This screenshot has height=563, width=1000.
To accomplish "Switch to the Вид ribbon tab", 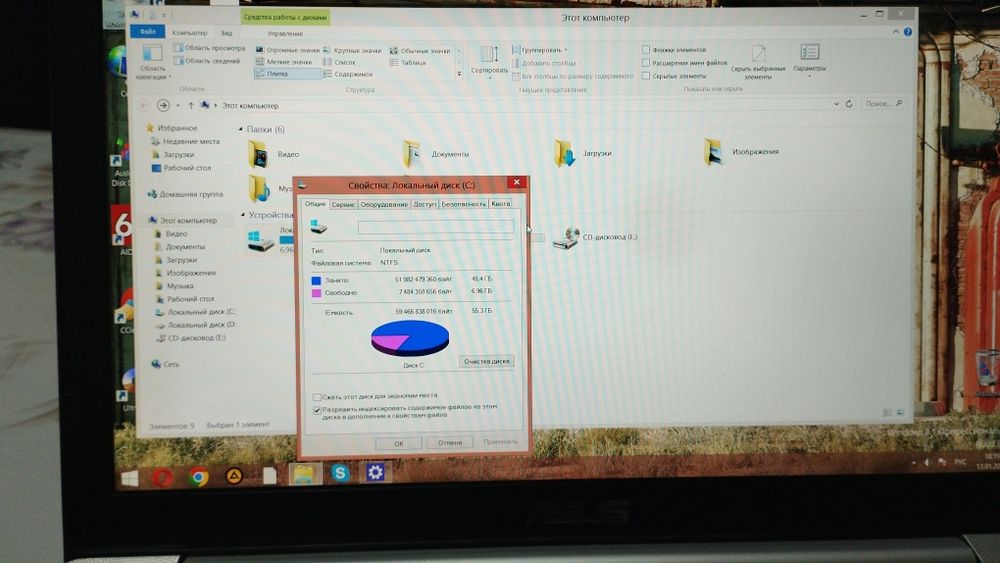I will point(226,33).
